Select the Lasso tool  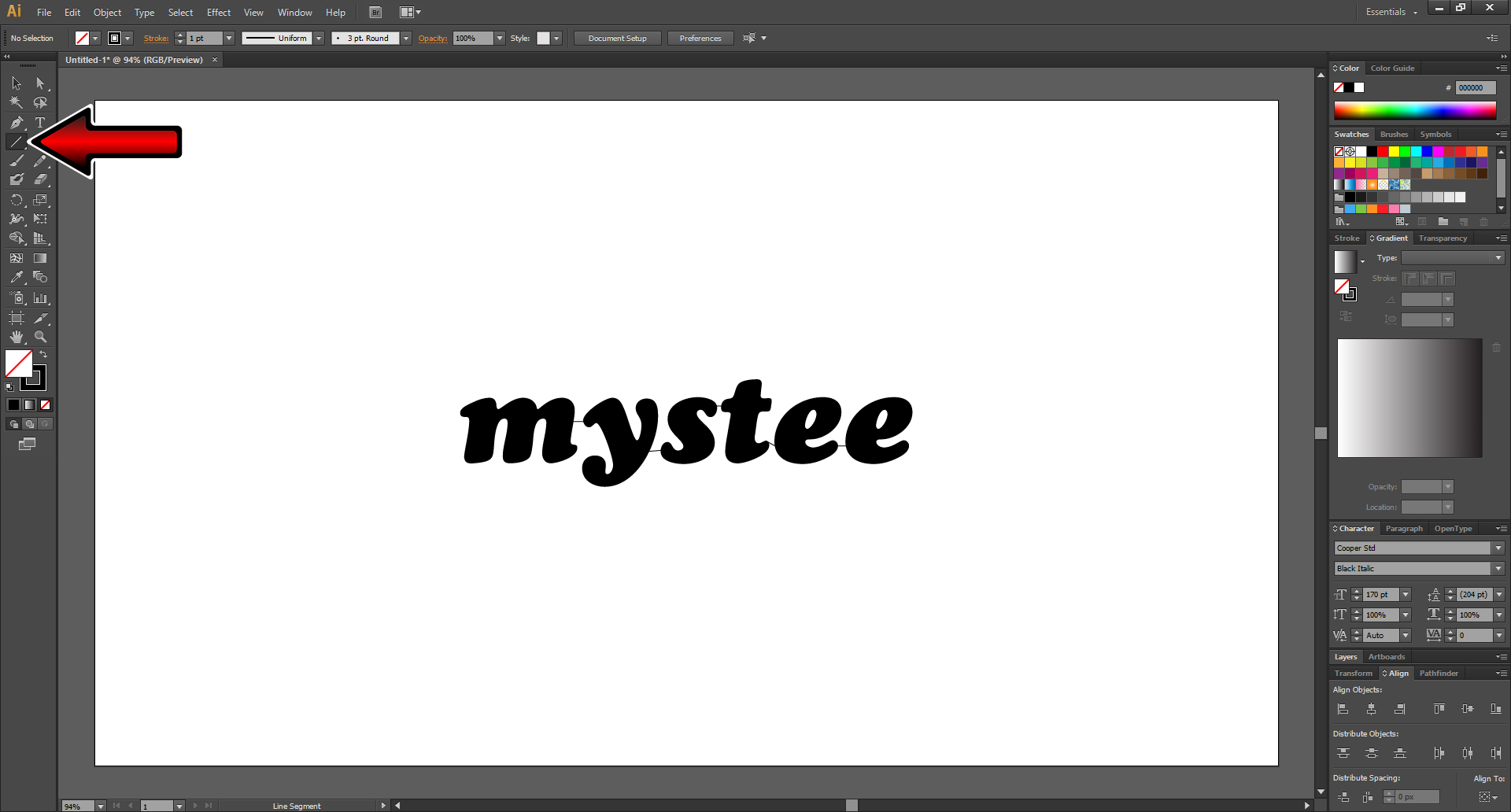pos(40,102)
